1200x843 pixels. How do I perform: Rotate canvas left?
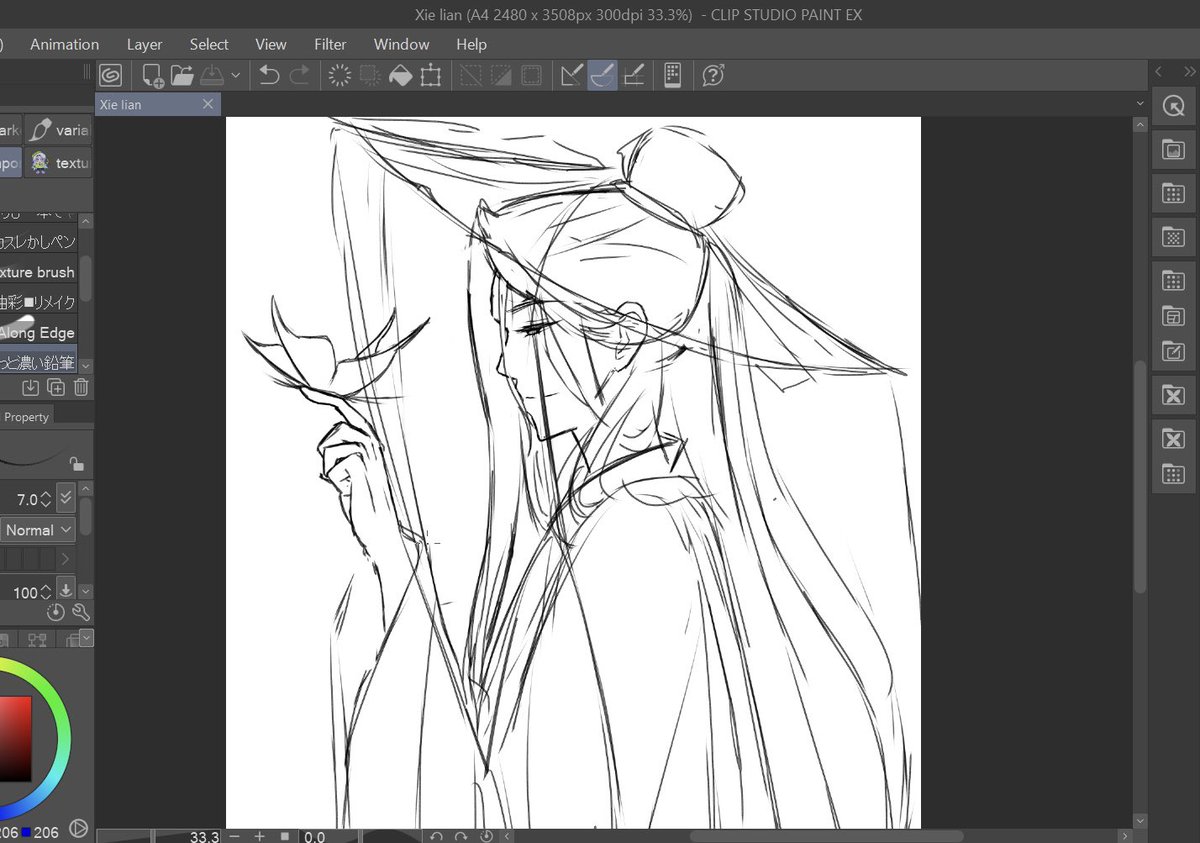pyautogui.click(x=436, y=836)
